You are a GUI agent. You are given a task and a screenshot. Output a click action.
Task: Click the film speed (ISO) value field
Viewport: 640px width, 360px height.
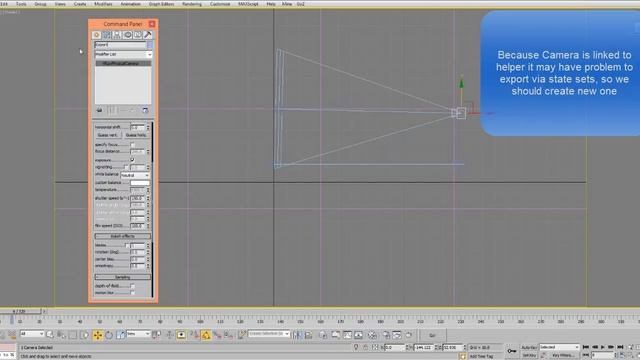point(137,225)
